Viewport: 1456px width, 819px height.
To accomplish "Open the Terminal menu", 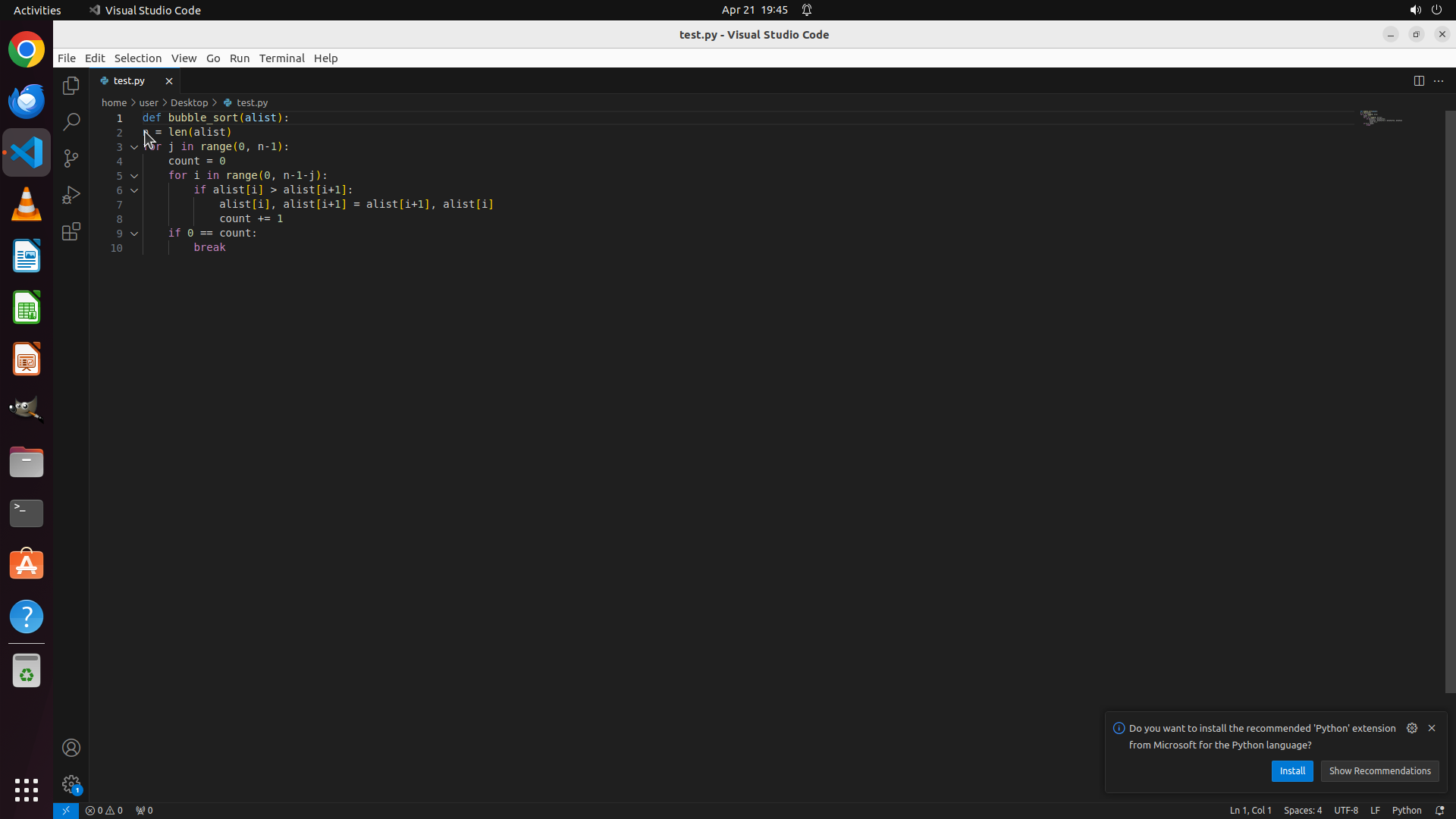I will coord(281,58).
